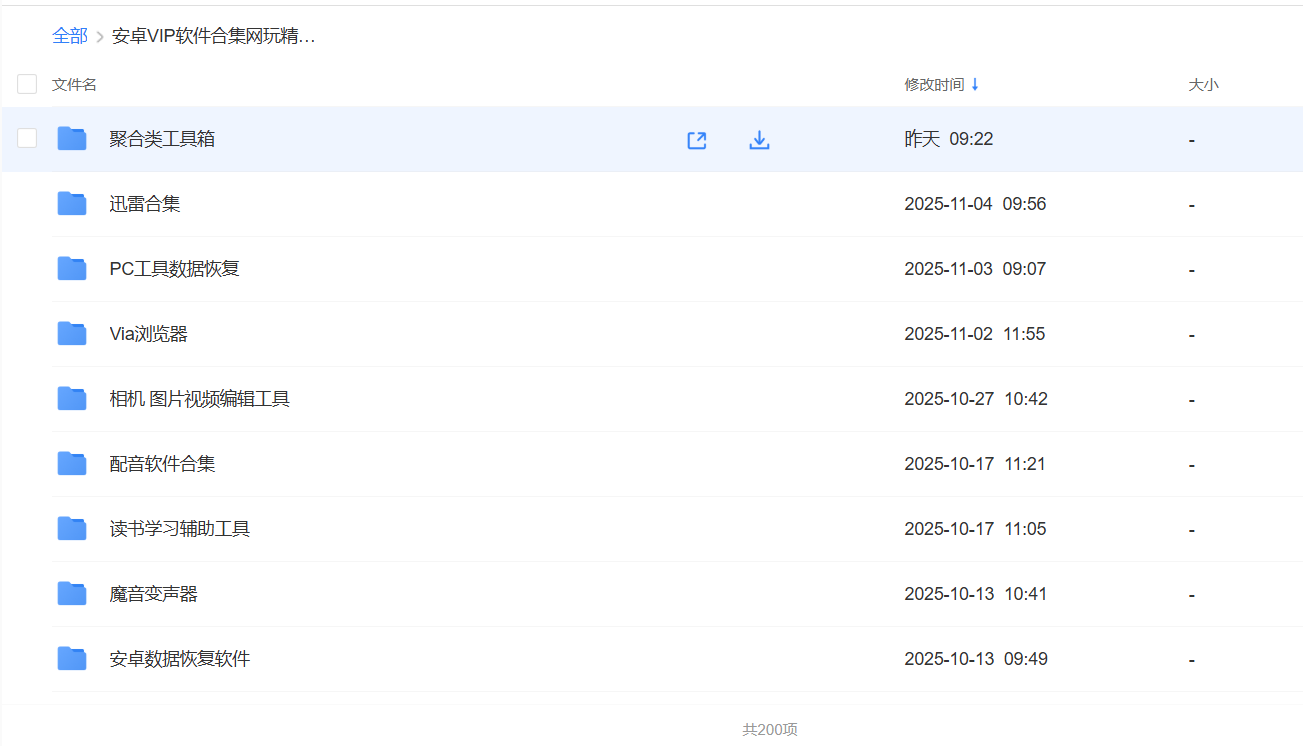Screen dimensions: 1303x746
Task: Click the 魔音变声器 folder icon
Action: point(72,594)
